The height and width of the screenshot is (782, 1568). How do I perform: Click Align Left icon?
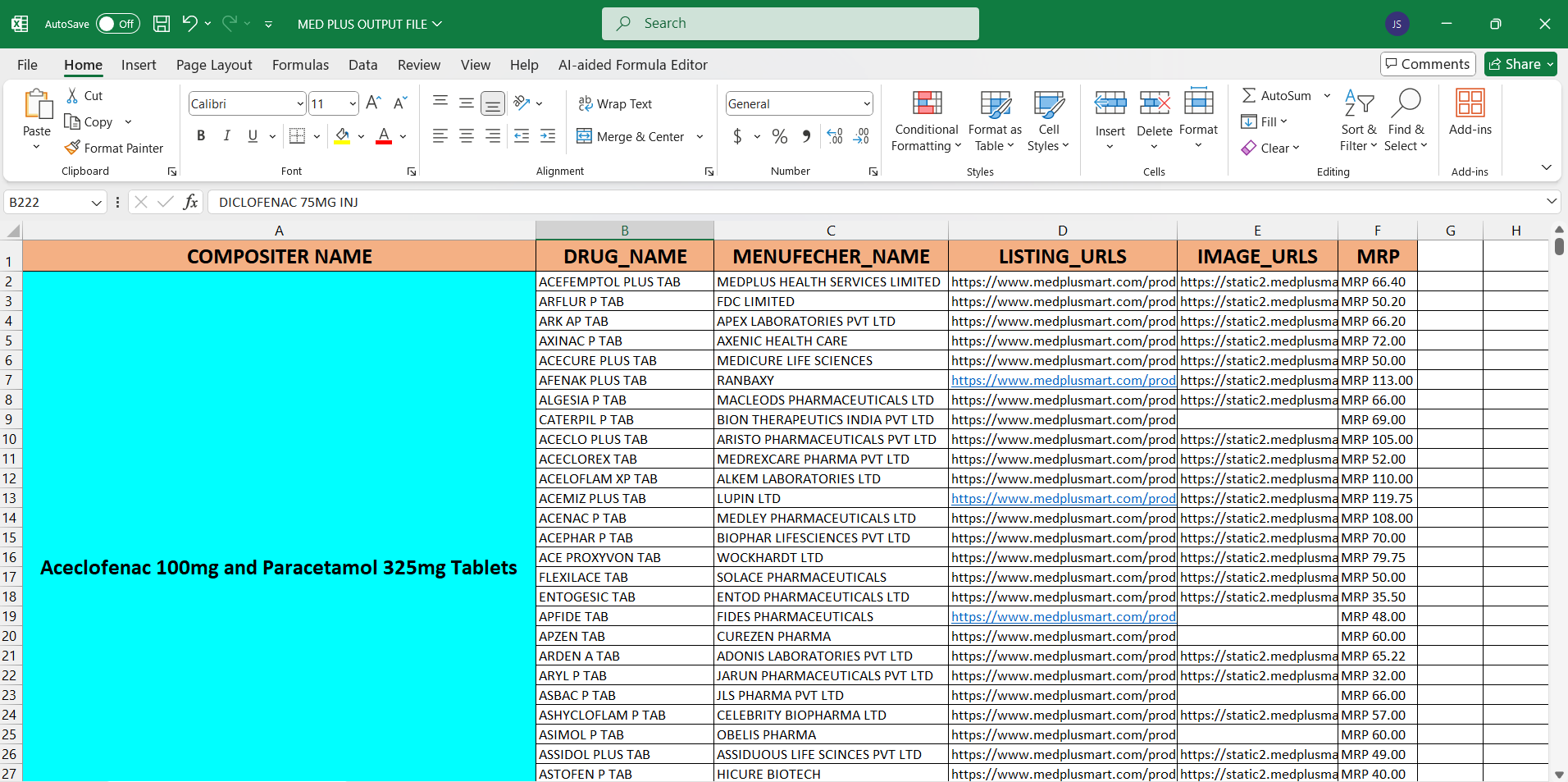[x=440, y=136]
